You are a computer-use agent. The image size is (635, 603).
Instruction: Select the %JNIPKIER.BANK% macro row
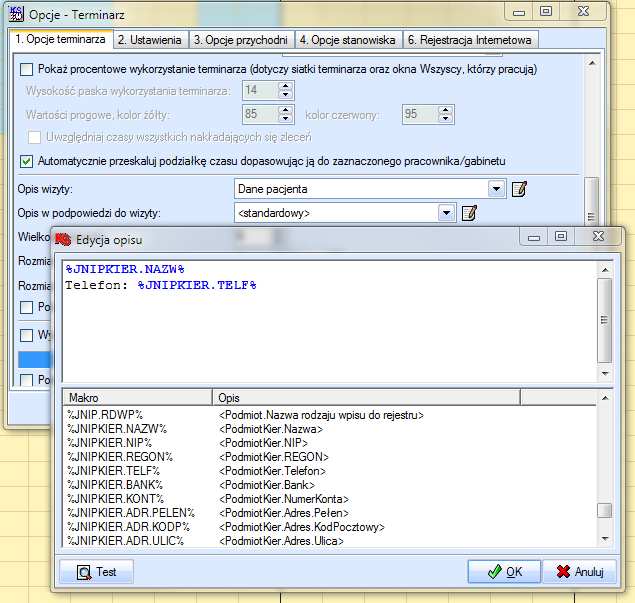point(330,485)
